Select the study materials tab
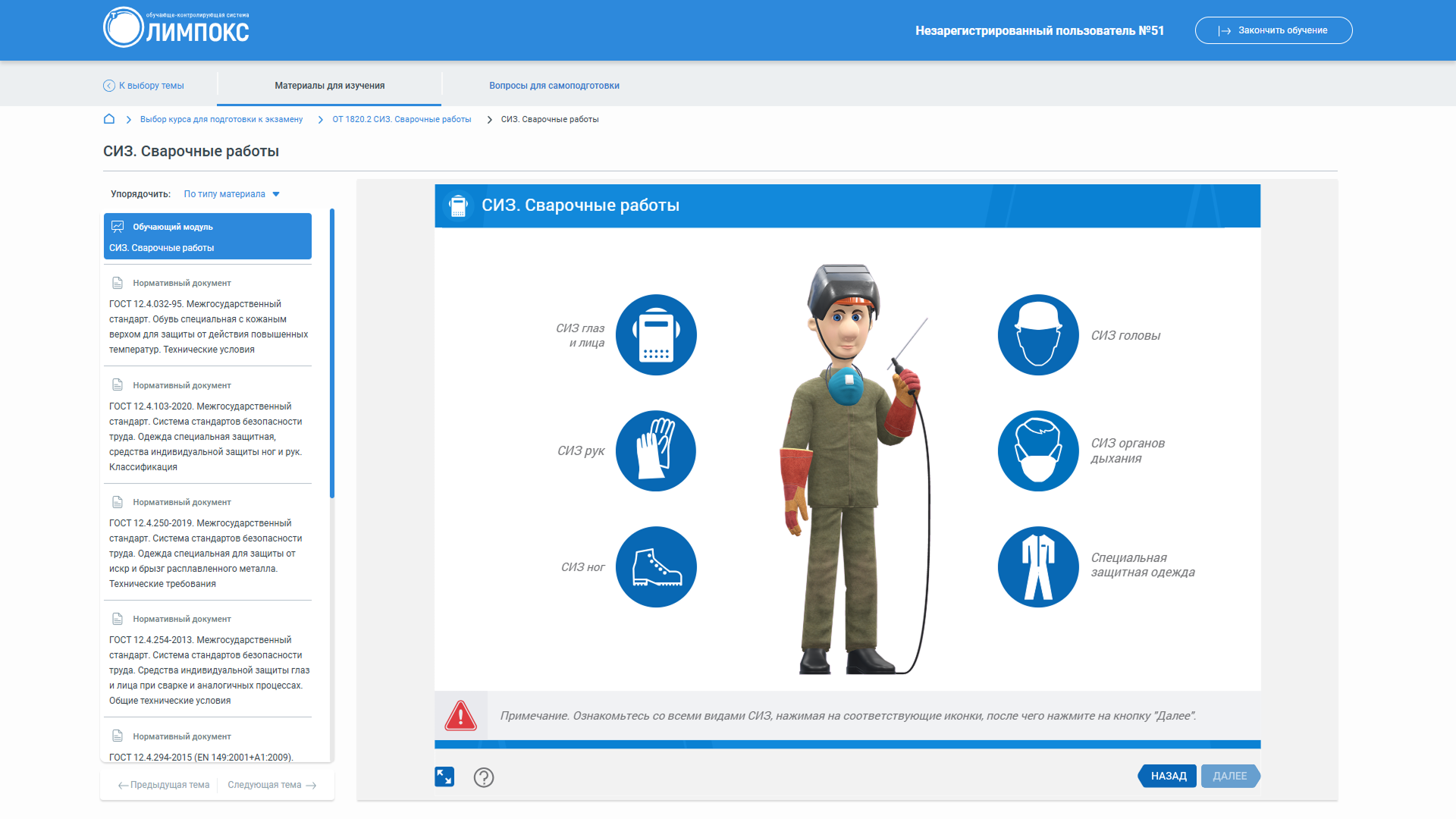1456x819 pixels. 329,86
